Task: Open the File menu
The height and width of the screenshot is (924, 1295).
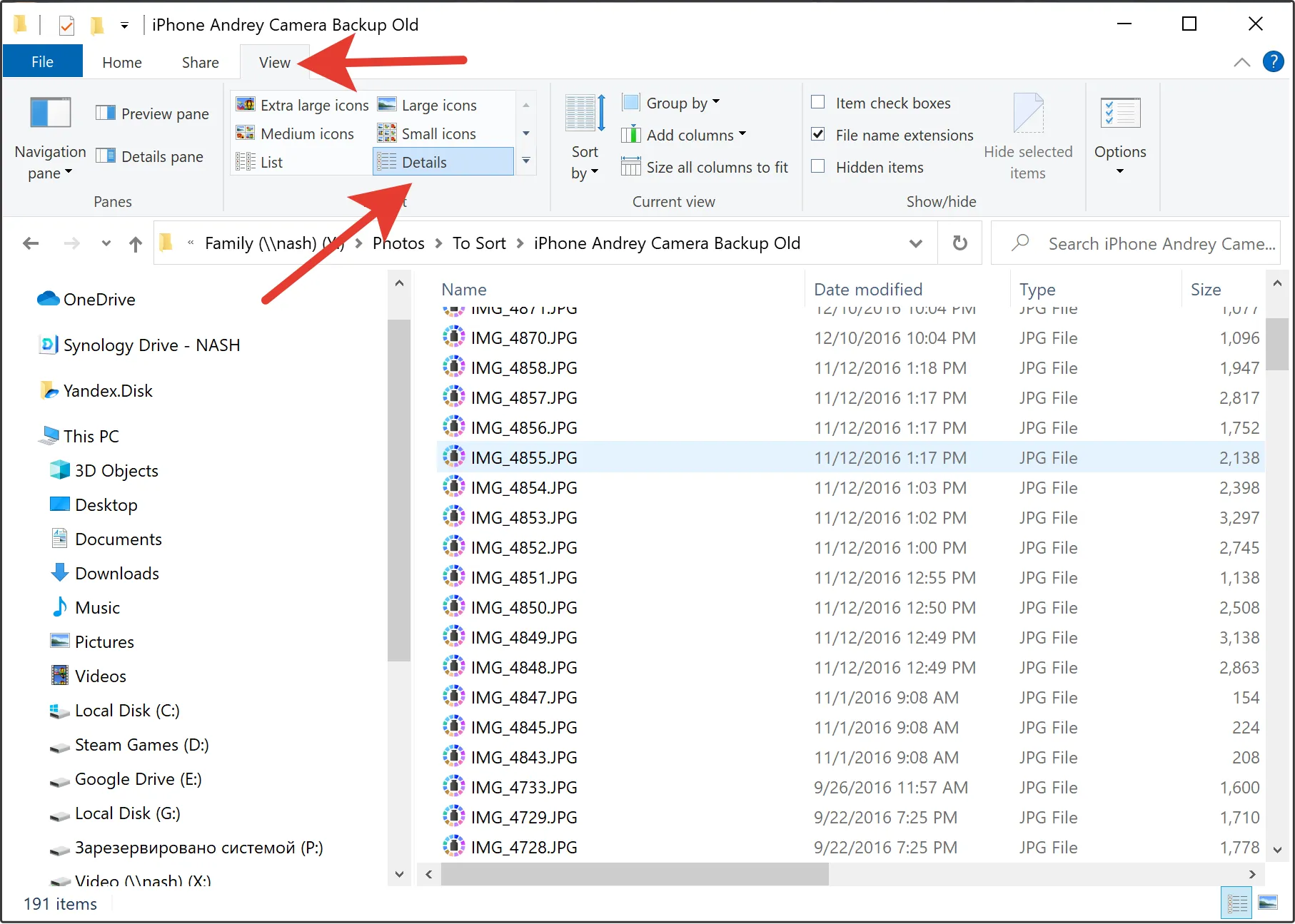Action: tap(42, 62)
